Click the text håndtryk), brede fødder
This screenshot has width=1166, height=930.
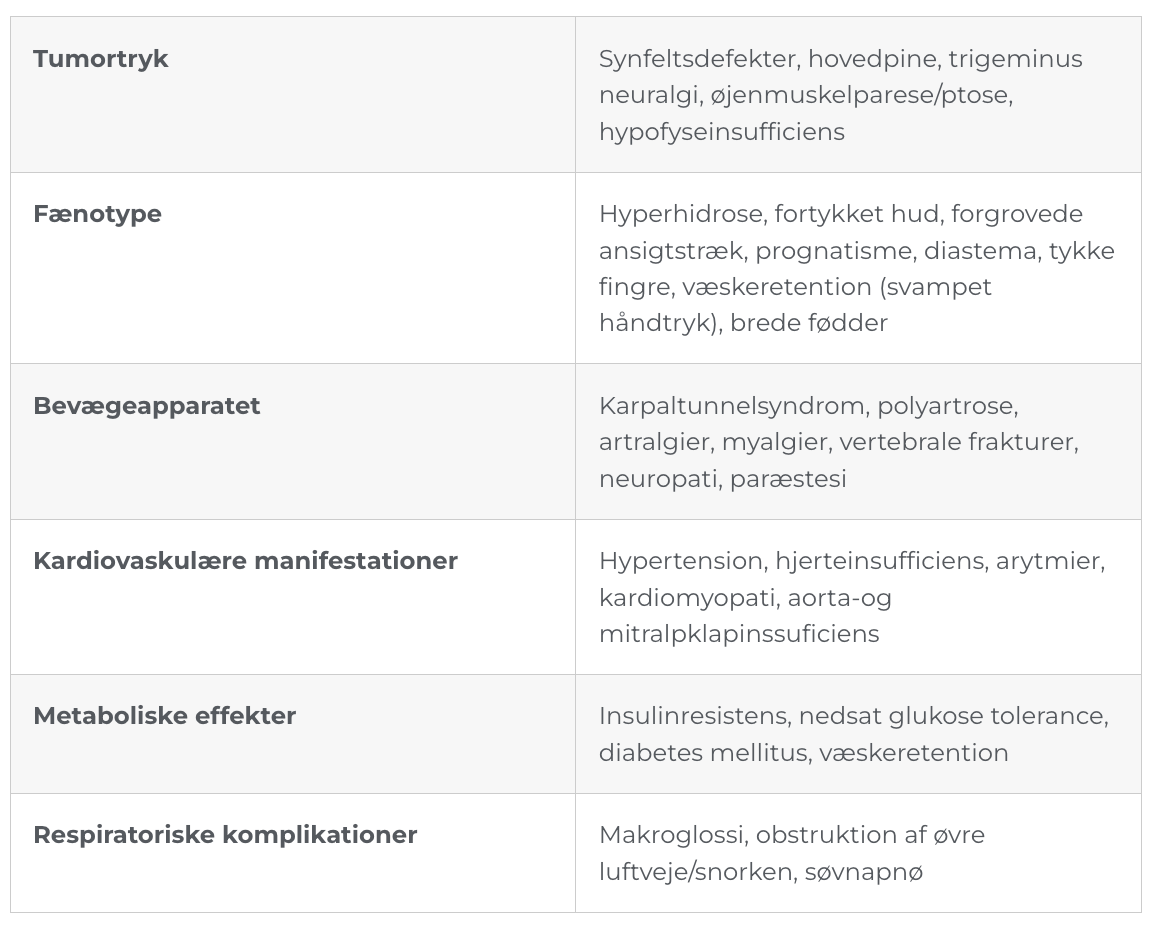(x=743, y=323)
